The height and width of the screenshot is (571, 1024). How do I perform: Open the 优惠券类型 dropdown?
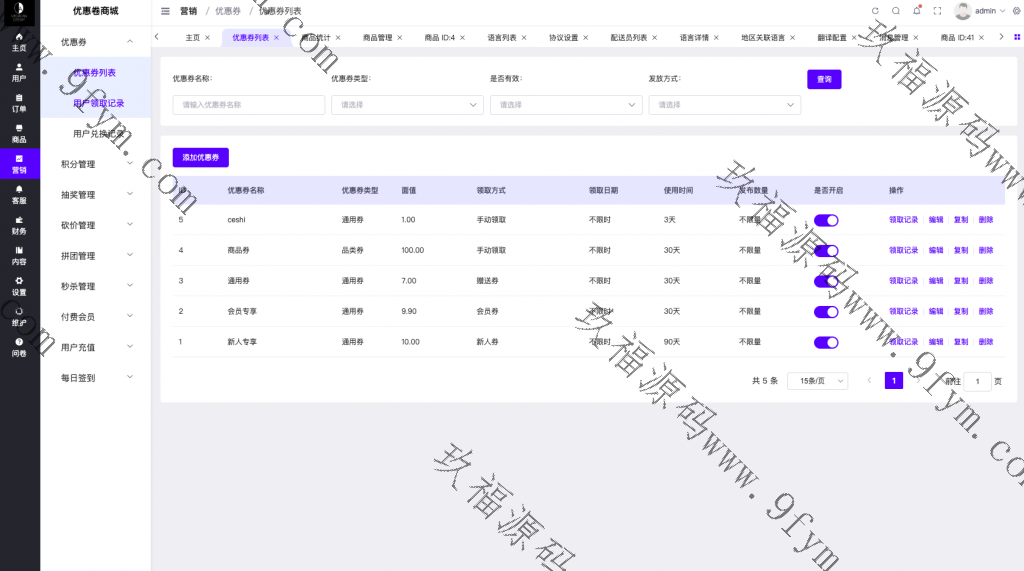click(x=407, y=105)
